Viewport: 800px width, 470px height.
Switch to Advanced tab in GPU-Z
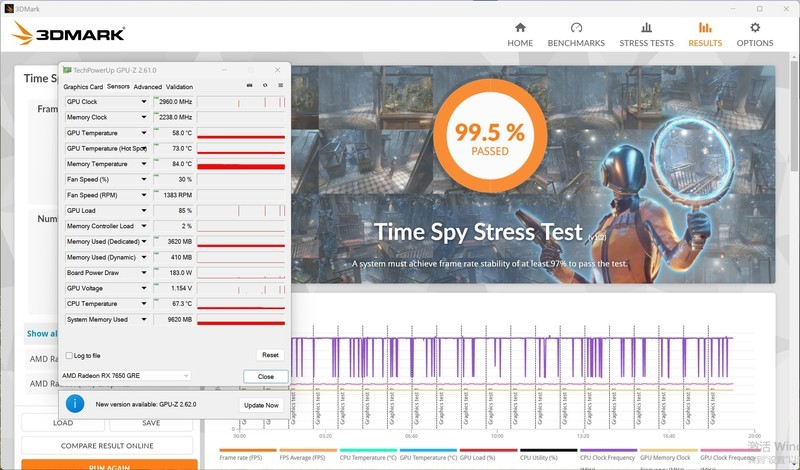coord(147,87)
